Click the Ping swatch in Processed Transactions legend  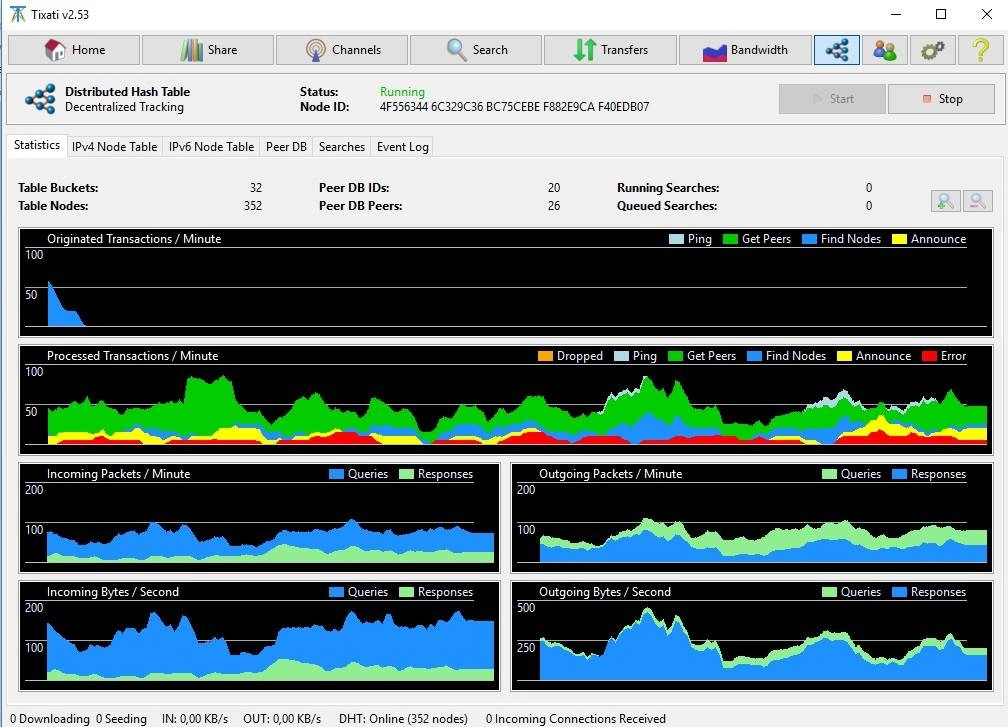pyautogui.click(x=621, y=356)
